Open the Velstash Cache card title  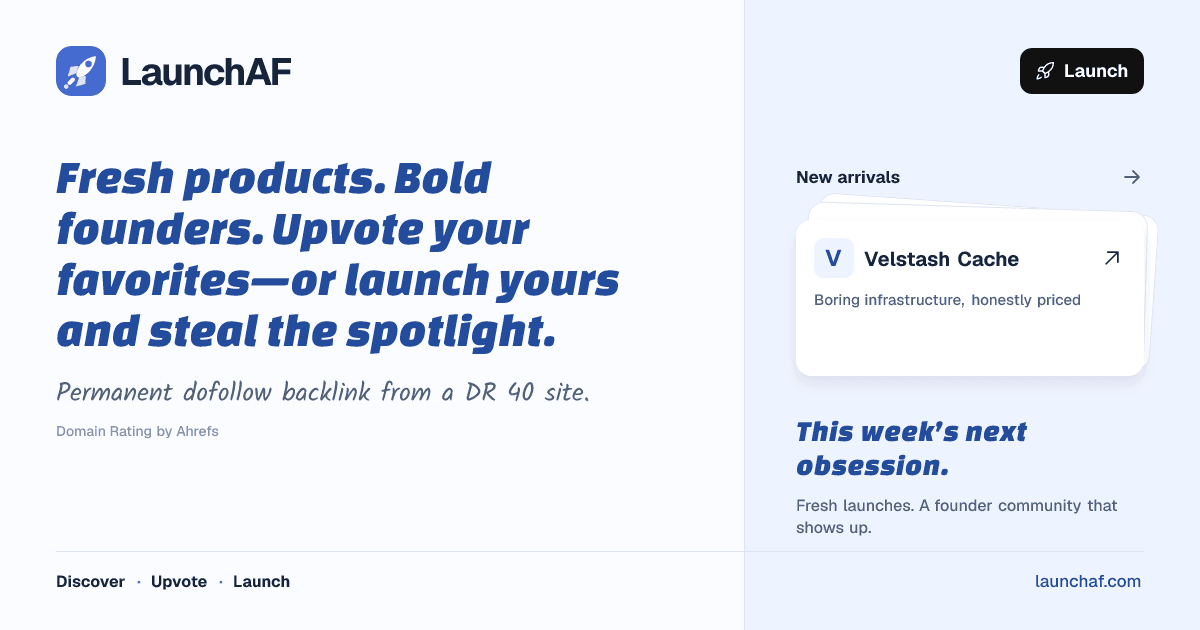tap(941, 259)
